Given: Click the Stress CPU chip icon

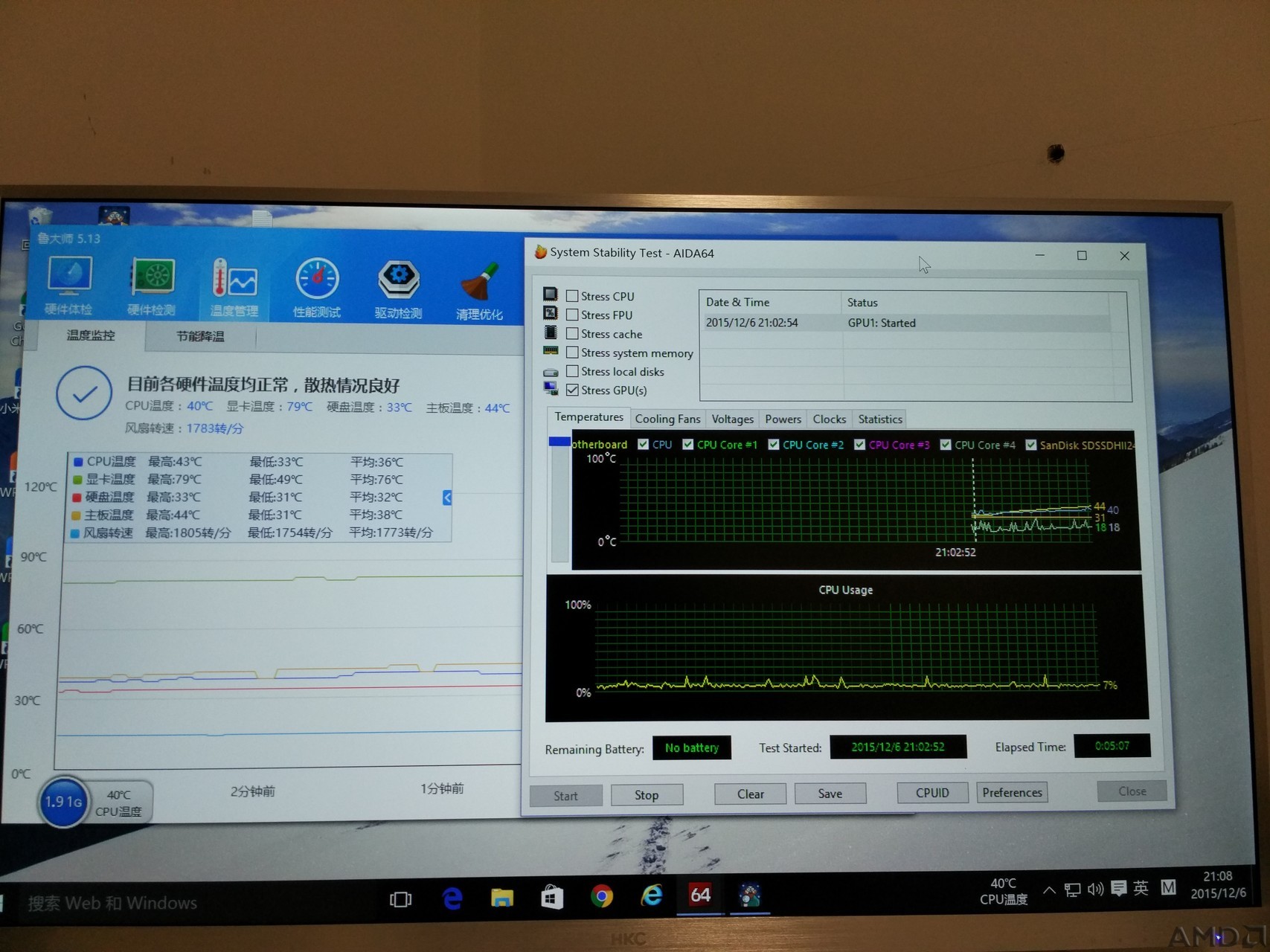Looking at the screenshot, I should 551,295.
